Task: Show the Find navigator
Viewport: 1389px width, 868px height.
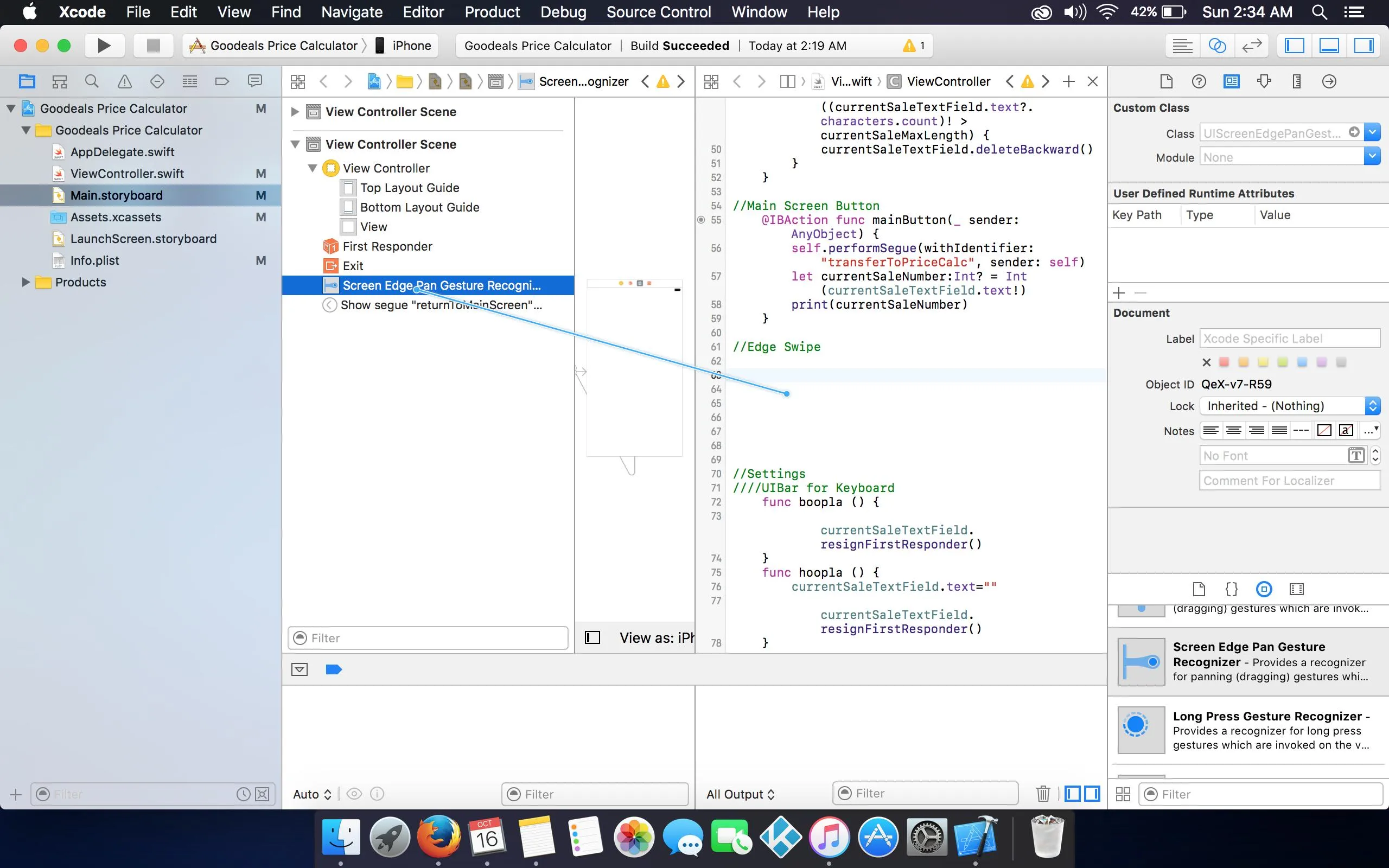Action: (92, 81)
